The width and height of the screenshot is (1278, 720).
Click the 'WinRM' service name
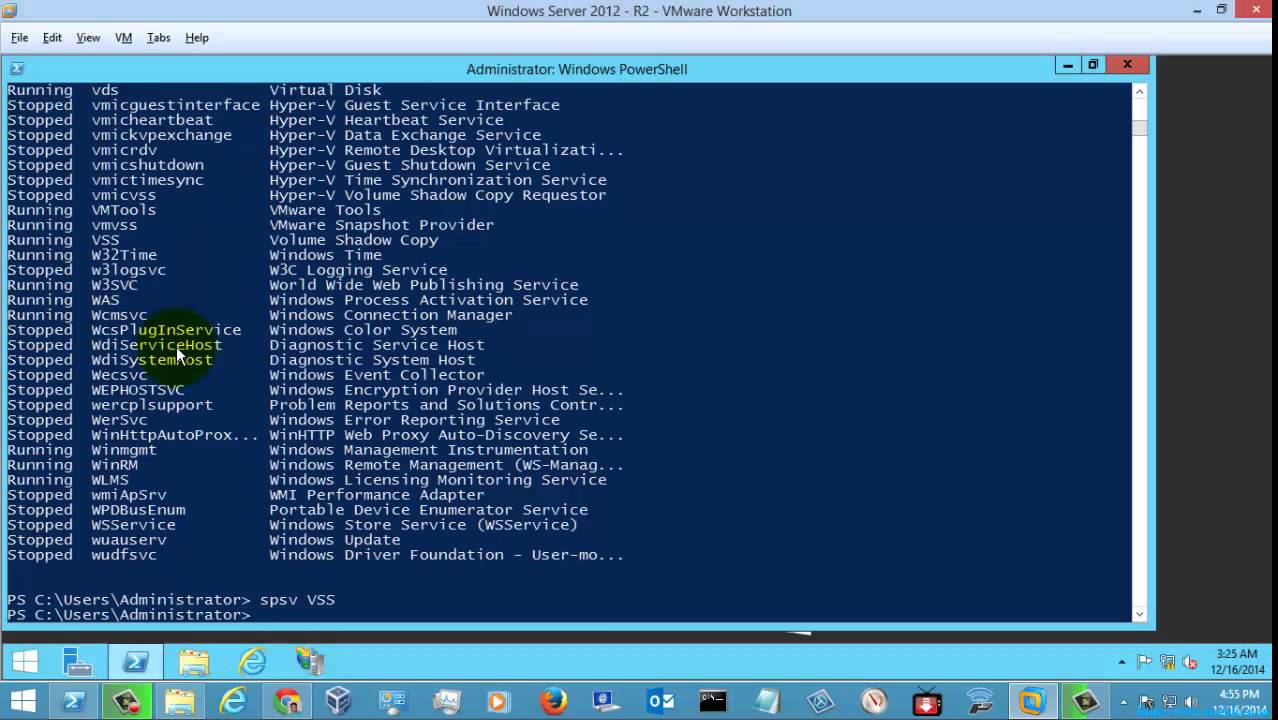coord(115,465)
